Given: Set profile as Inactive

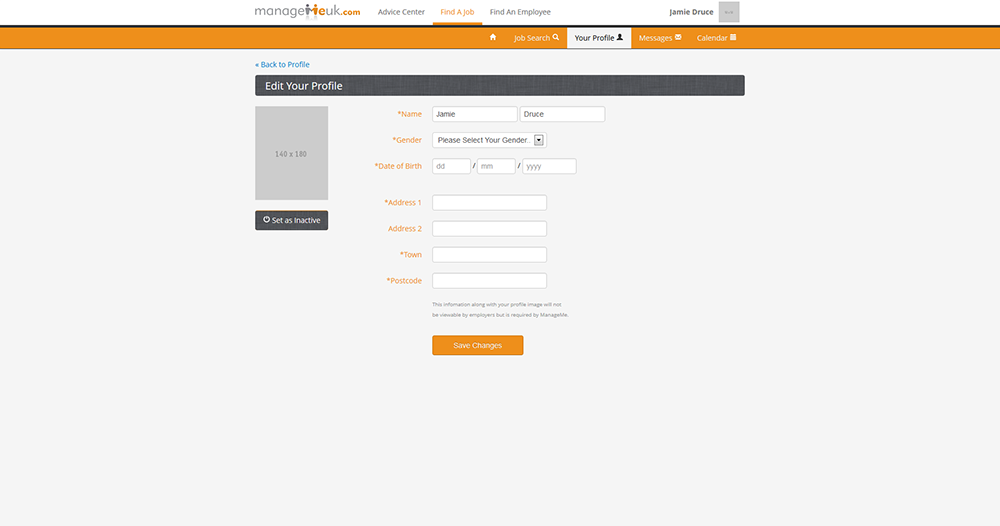Looking at the screenshot, I should coord(291,220).
